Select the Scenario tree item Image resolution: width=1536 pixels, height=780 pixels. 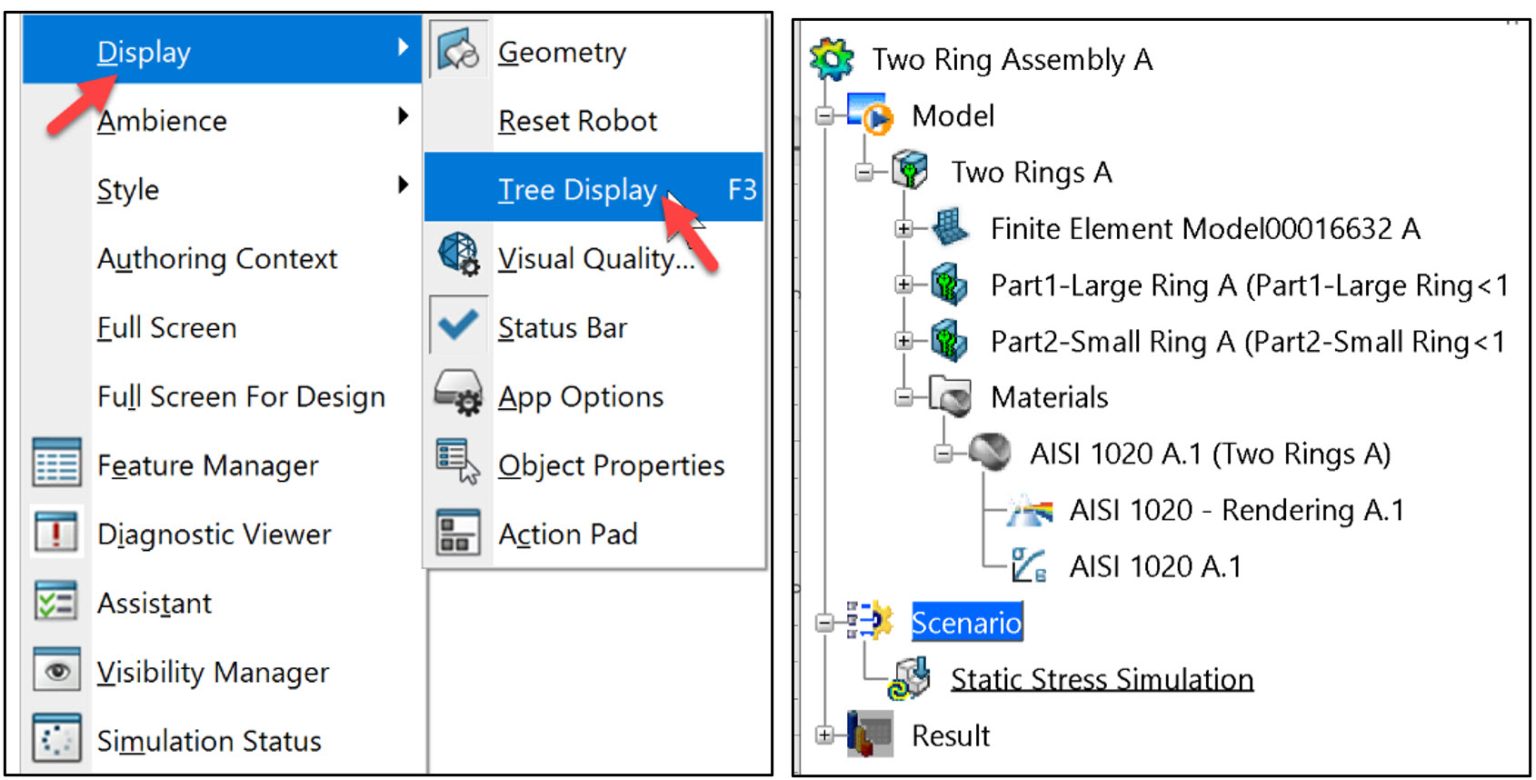click(966, 622)
